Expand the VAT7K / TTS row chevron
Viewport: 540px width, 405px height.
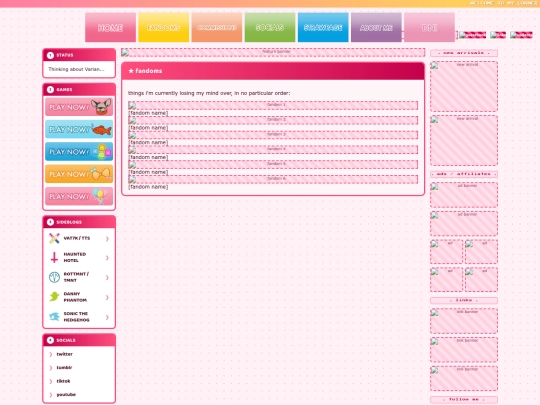107,239
